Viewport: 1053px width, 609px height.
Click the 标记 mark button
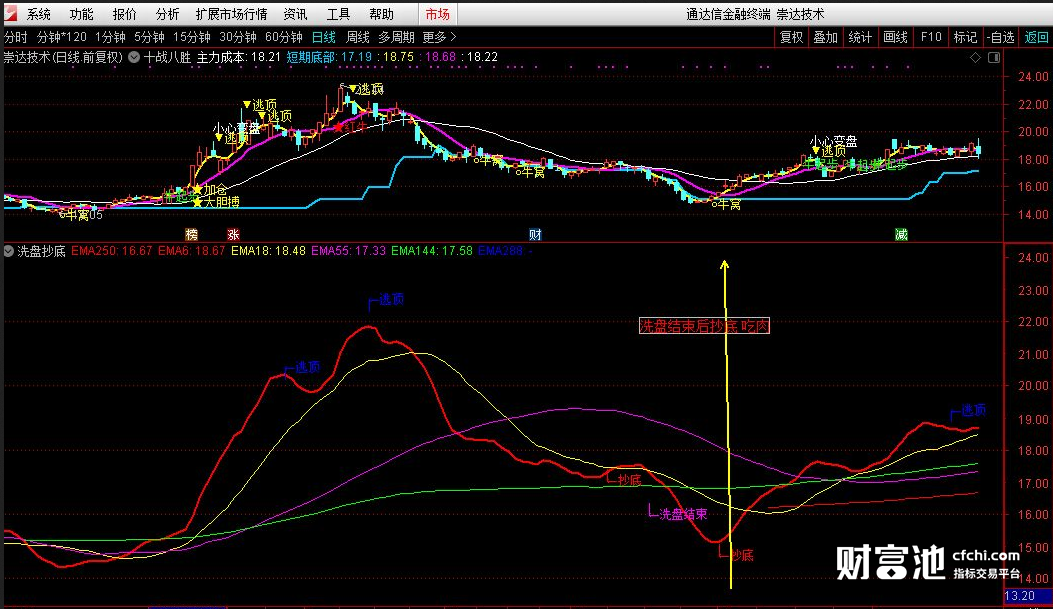point(965,37)
